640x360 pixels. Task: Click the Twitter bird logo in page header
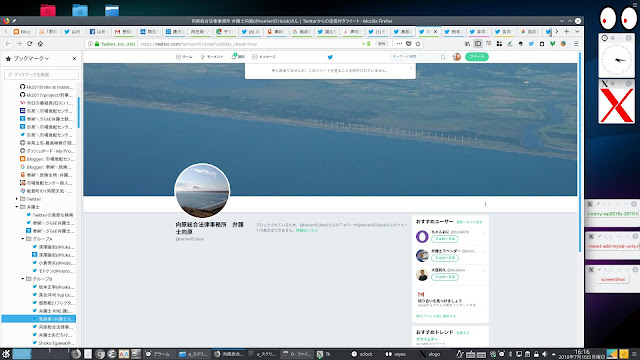330,57
